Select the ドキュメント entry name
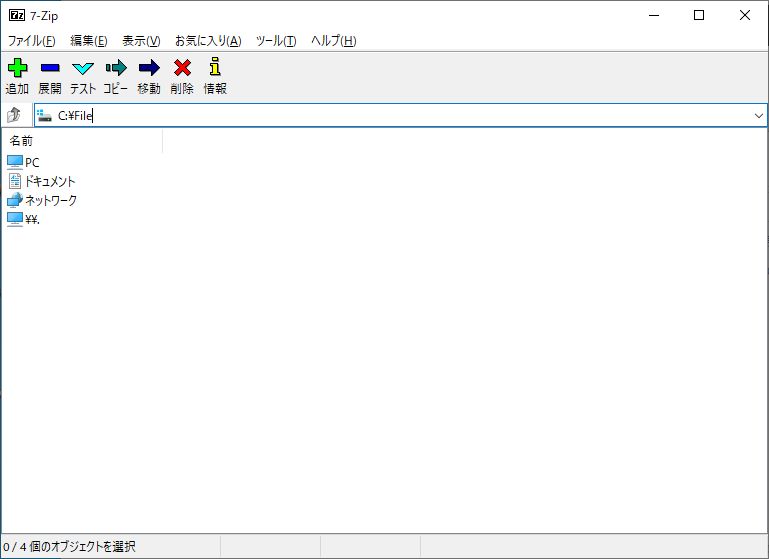The image size is (769, 559). (50, 181)
